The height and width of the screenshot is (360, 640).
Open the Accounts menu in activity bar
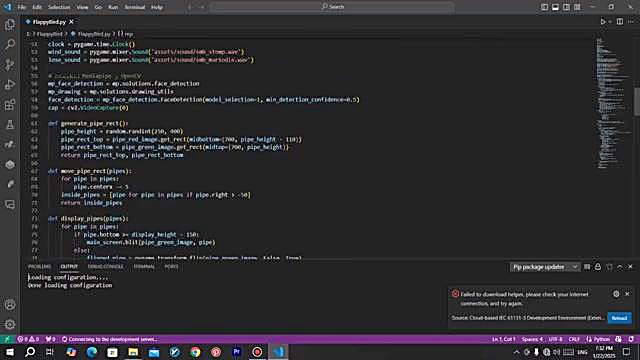[10, 304]
